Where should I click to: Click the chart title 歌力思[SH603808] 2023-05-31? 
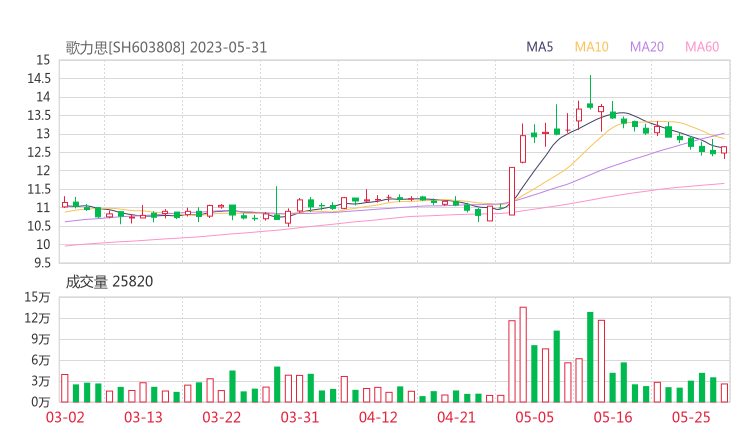click(x=166, y=47)
